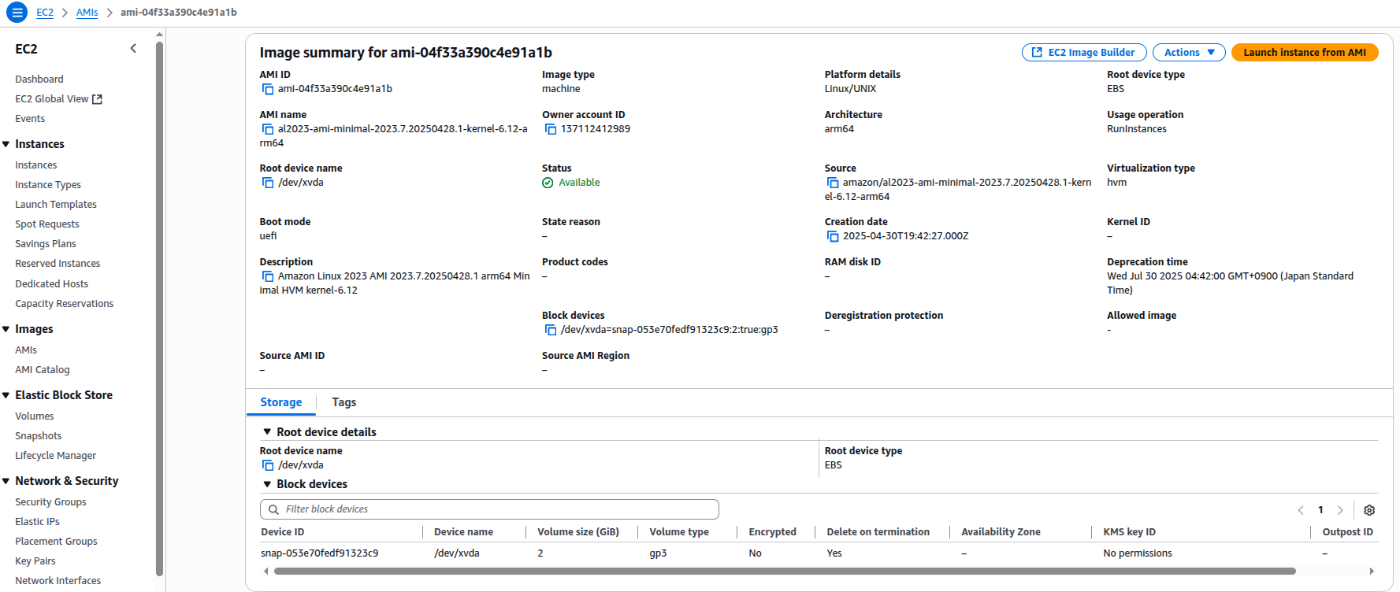Open Key Pairs in sidebar
Screen dimensions: 1400x592
(35, 561)
